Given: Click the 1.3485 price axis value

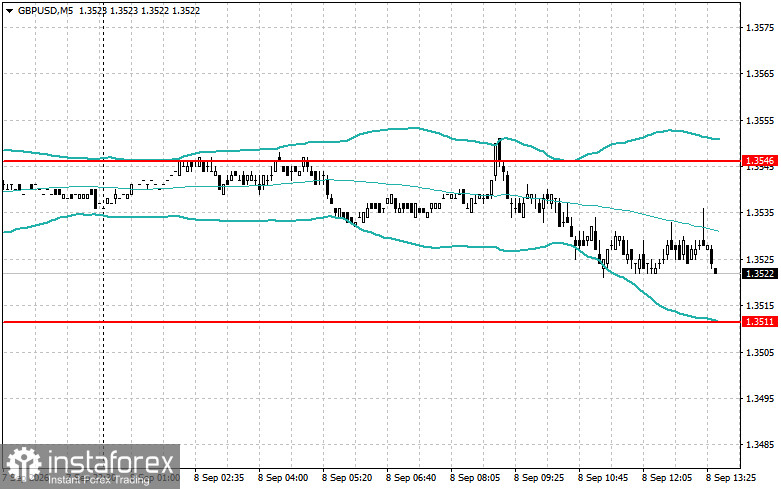Looking at the screenshot, I should point(760,445).
